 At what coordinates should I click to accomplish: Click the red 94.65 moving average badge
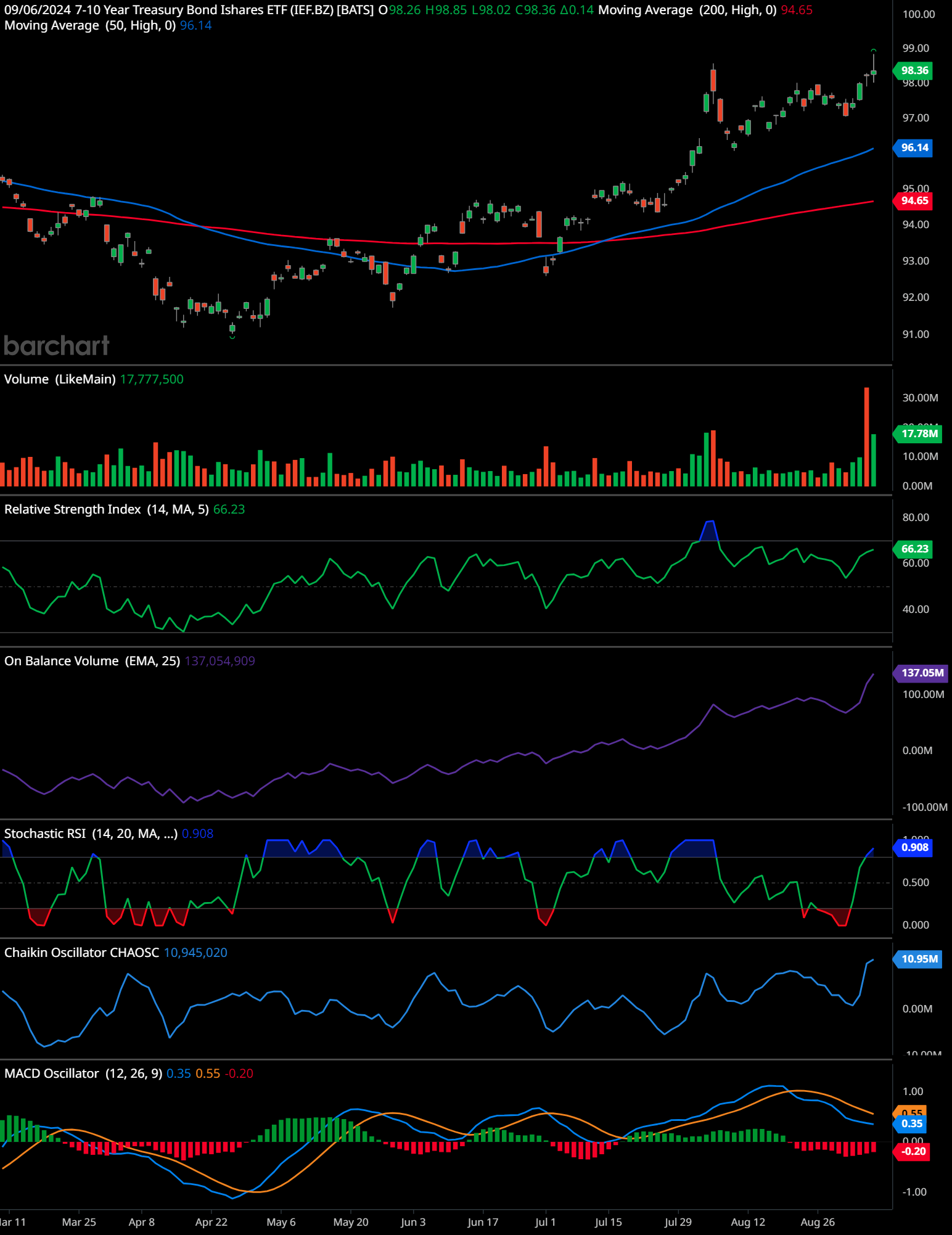(914, 200)
